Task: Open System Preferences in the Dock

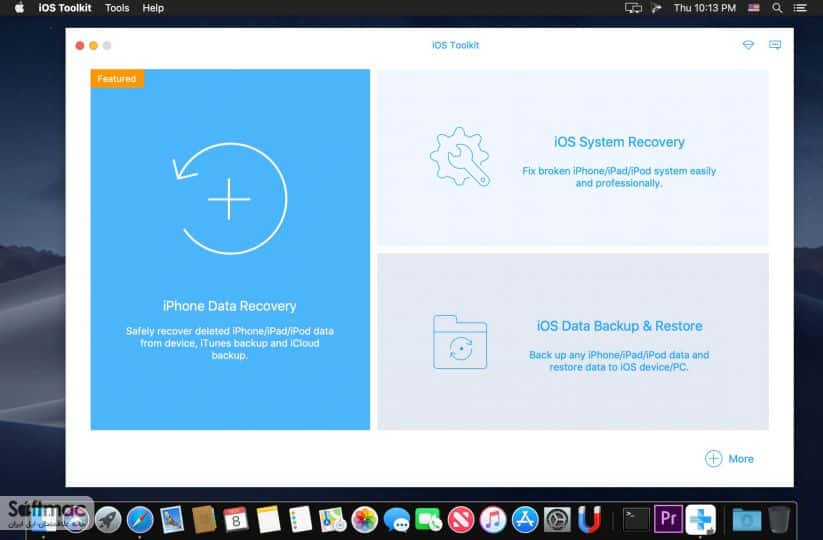Action: tap(557, 520)
